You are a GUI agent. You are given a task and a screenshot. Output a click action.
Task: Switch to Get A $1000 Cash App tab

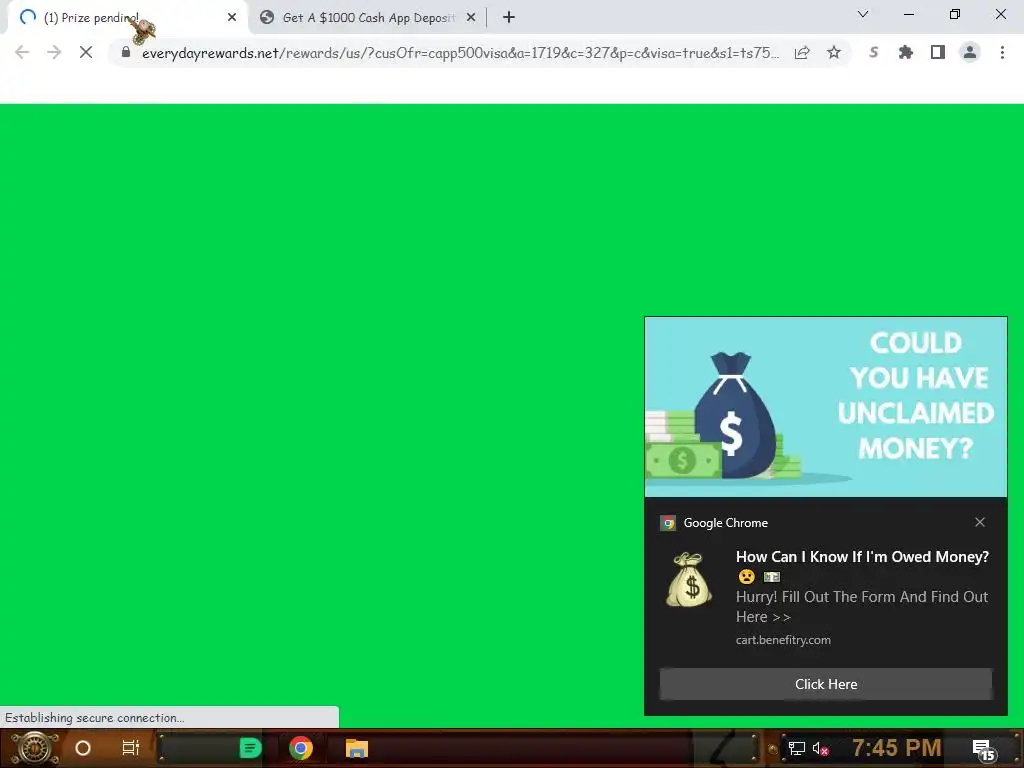[x=368, y=18]
